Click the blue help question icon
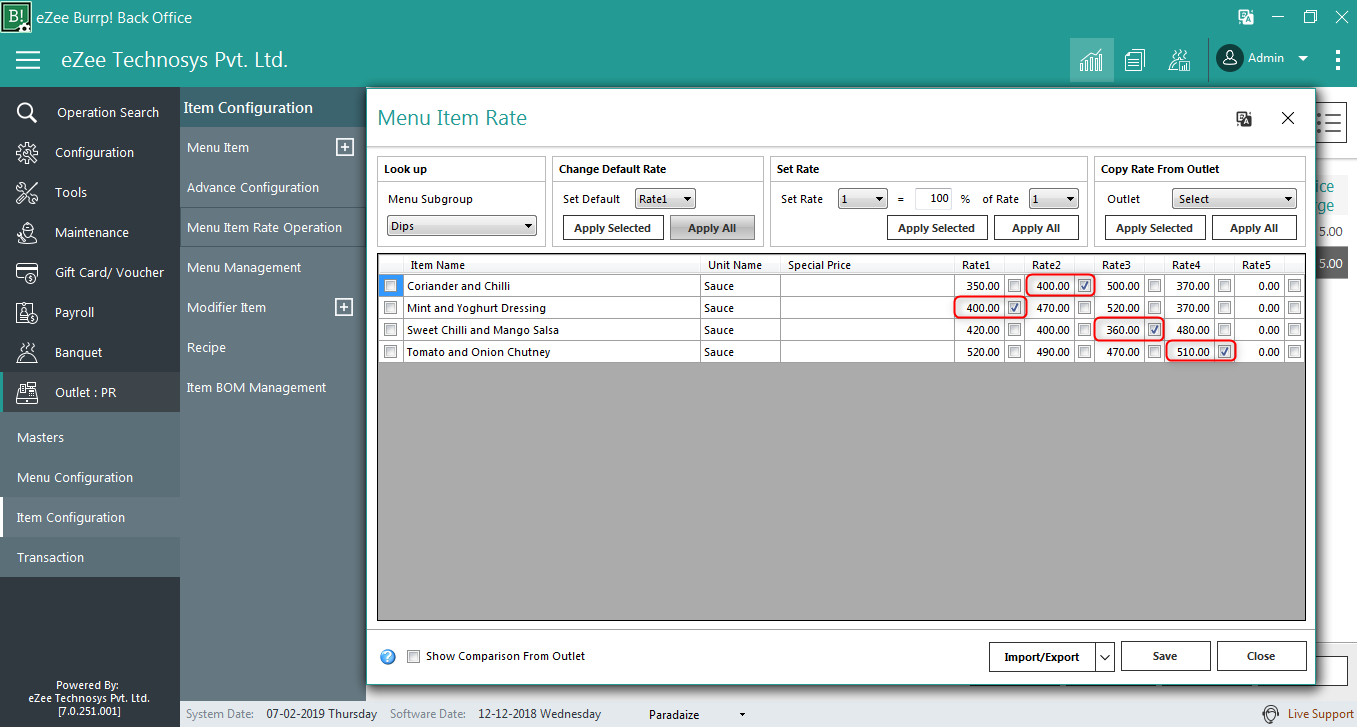Image resolution: width=1357 pixels, height=727 pixels. (x=388, y=657)
